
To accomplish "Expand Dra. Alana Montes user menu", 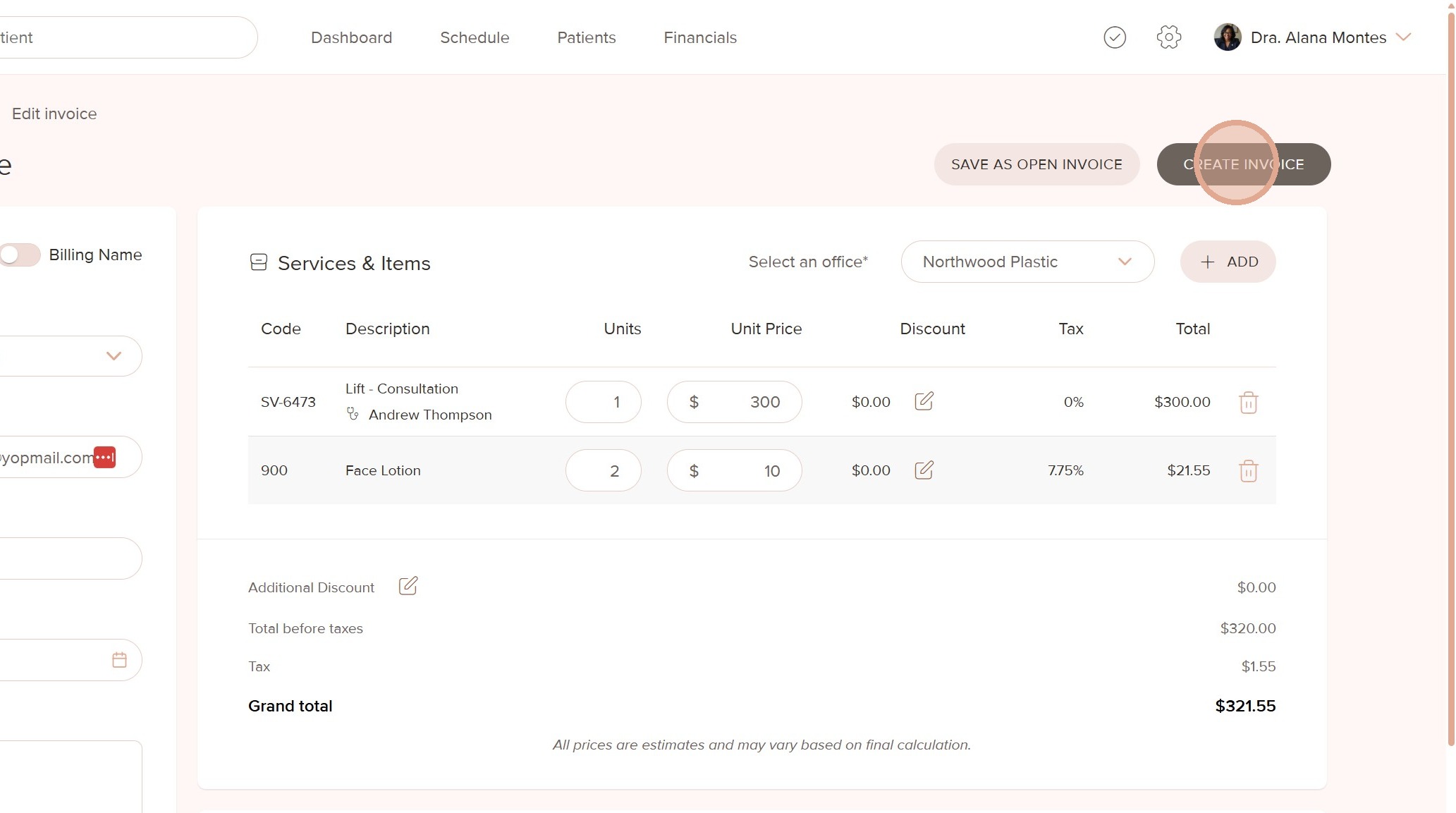I will point(1403,37).
